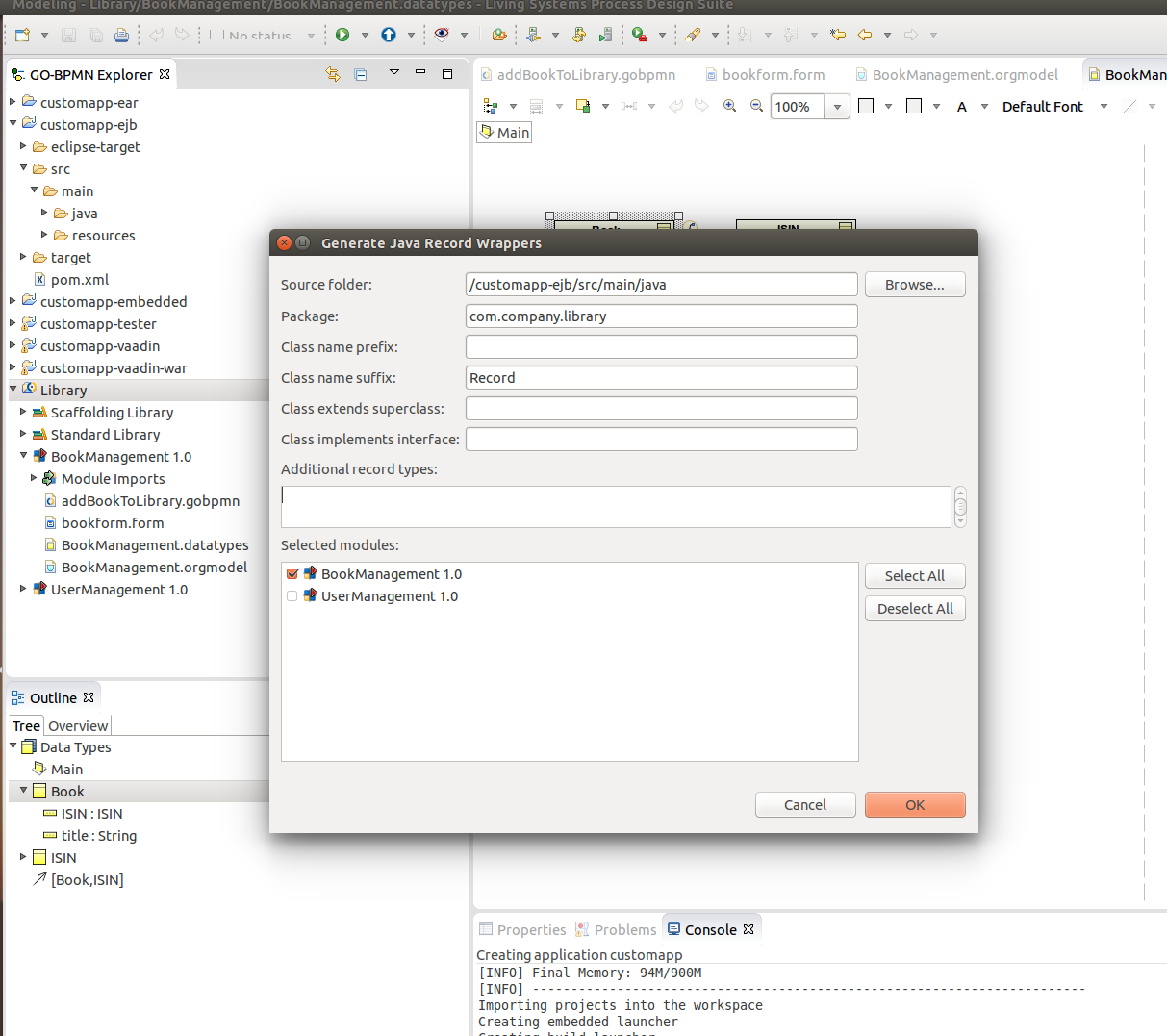This screenshot has width=1167, height=1036.
Task: Click the New wizard icon in main toolbar
Action: 22,35
